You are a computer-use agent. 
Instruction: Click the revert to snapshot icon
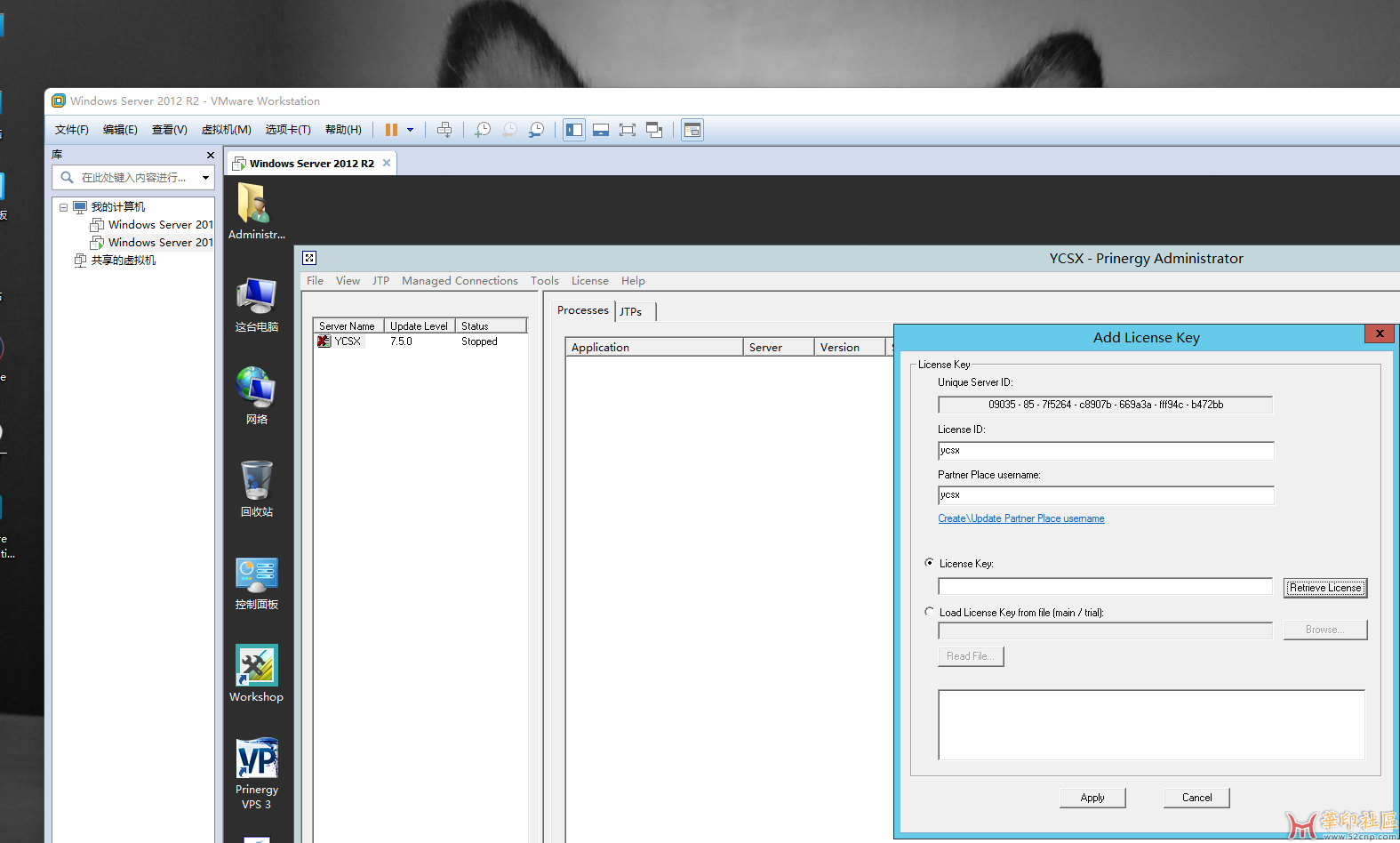(509, 130)
